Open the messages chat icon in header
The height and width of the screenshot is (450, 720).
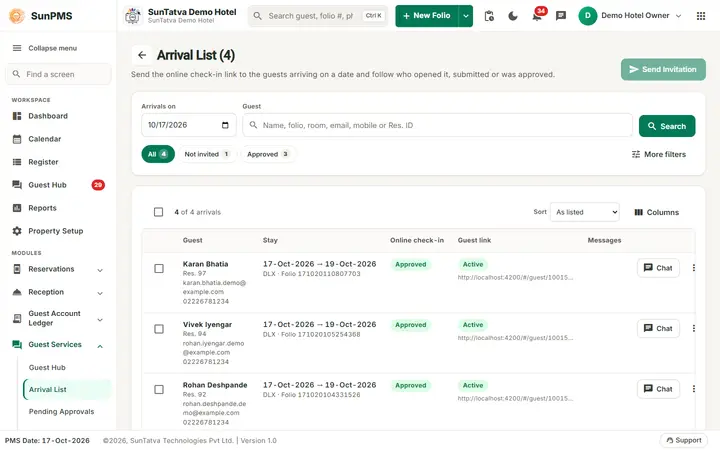tap(561, 16)
